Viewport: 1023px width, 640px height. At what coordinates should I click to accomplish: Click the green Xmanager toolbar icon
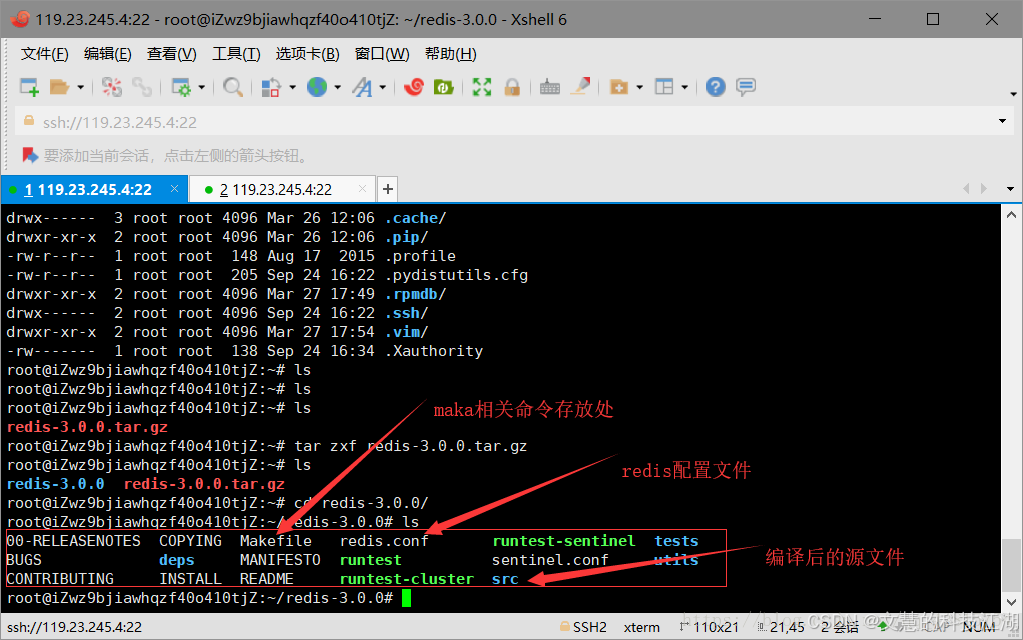coord(444,87)
